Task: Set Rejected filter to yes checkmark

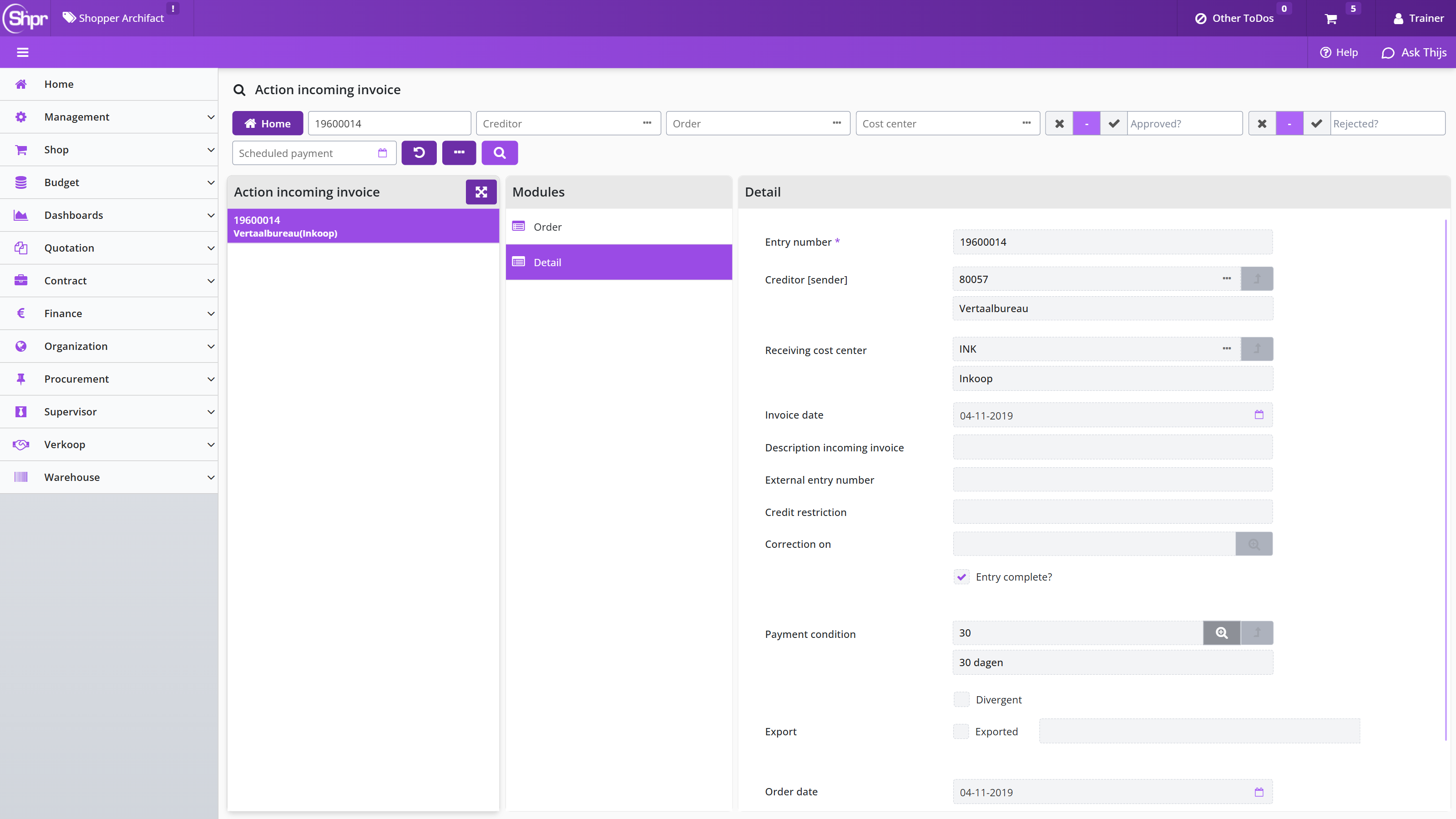Action: (x=1316, y=123)
